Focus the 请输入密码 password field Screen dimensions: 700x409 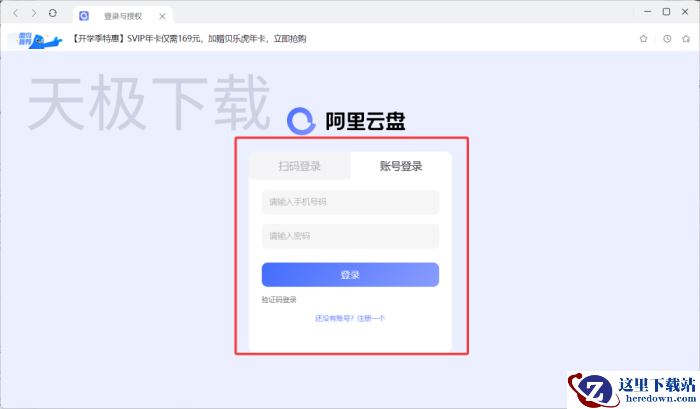pyautogui.click(x=350, y=236)
